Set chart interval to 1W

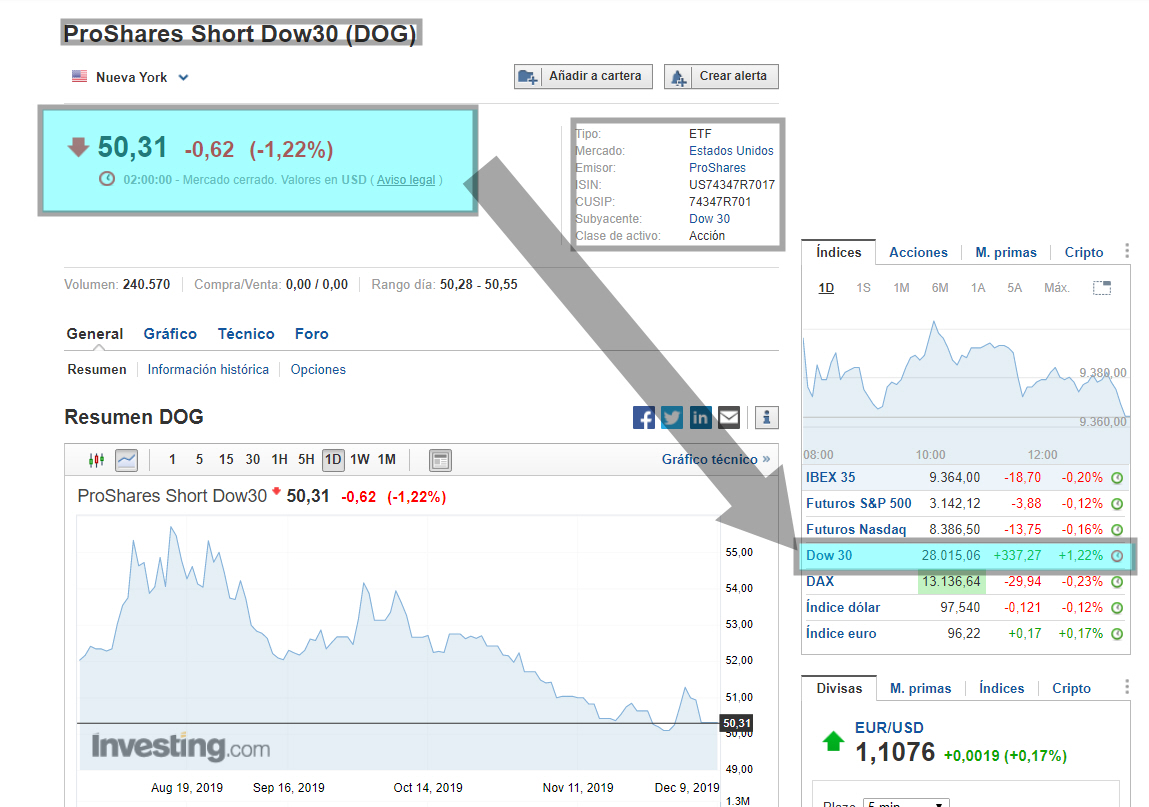[360, 460]
